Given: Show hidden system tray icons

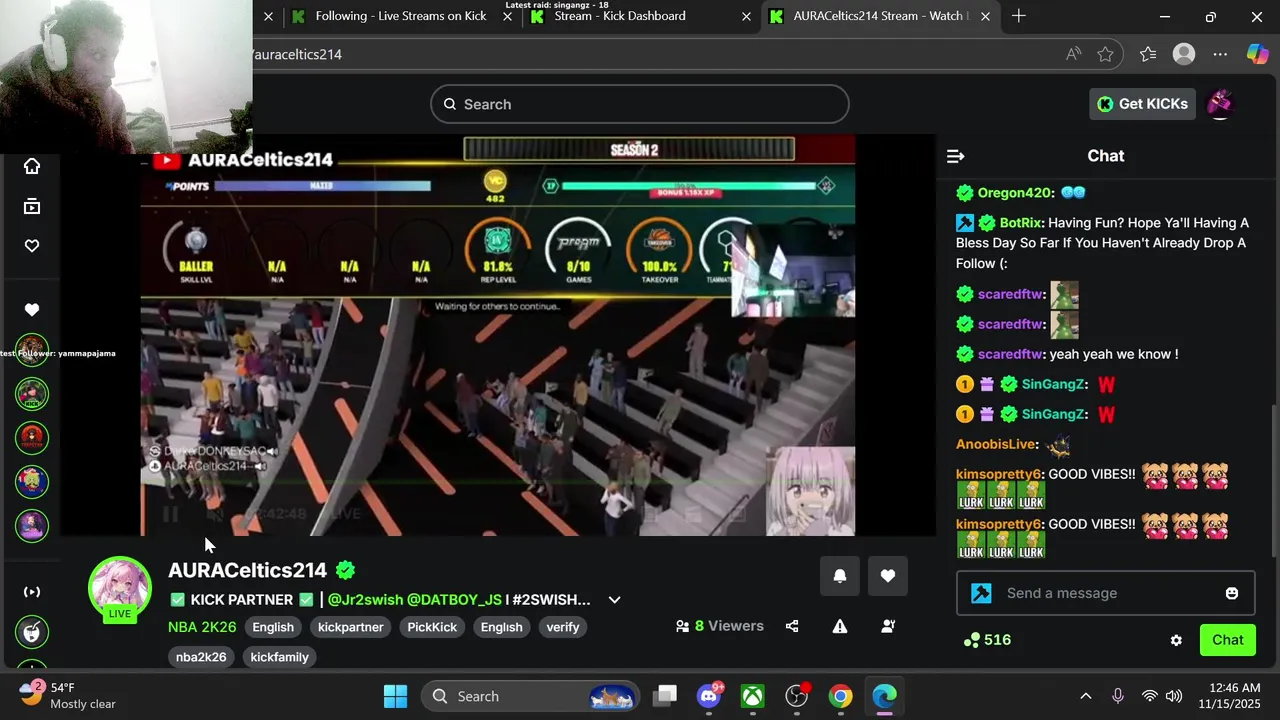Looking at the screenshot, I should (x=1086, y=696).
